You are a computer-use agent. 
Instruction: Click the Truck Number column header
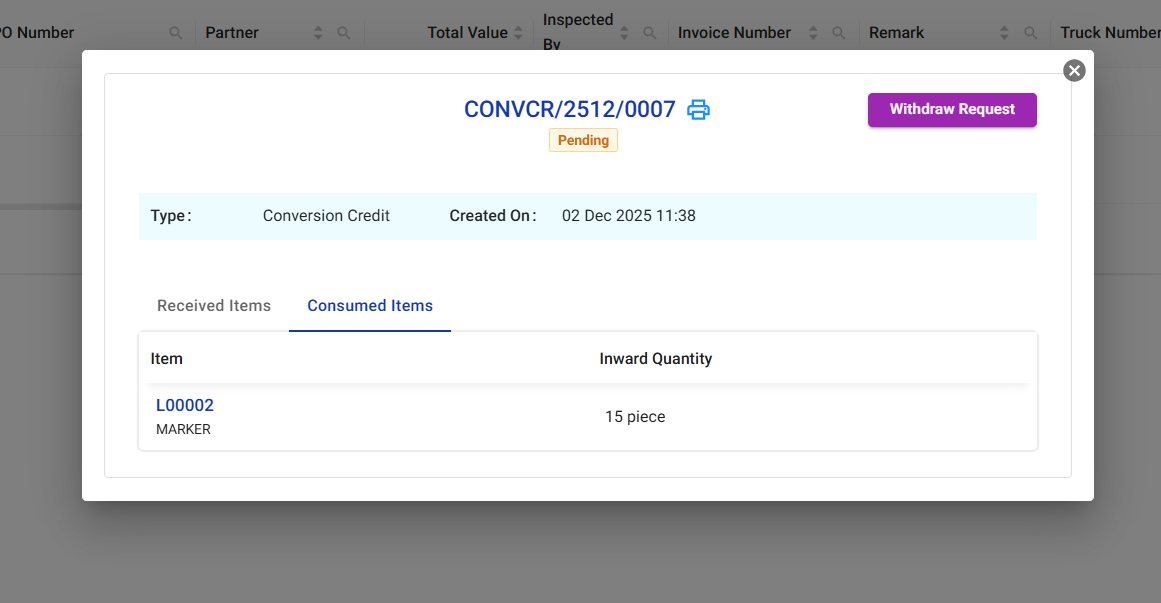[1109, 33]
